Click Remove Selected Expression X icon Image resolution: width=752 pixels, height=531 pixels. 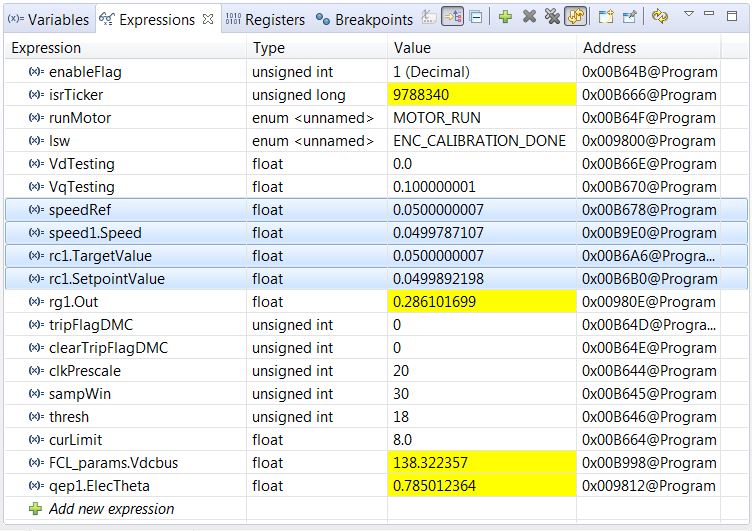529,18
